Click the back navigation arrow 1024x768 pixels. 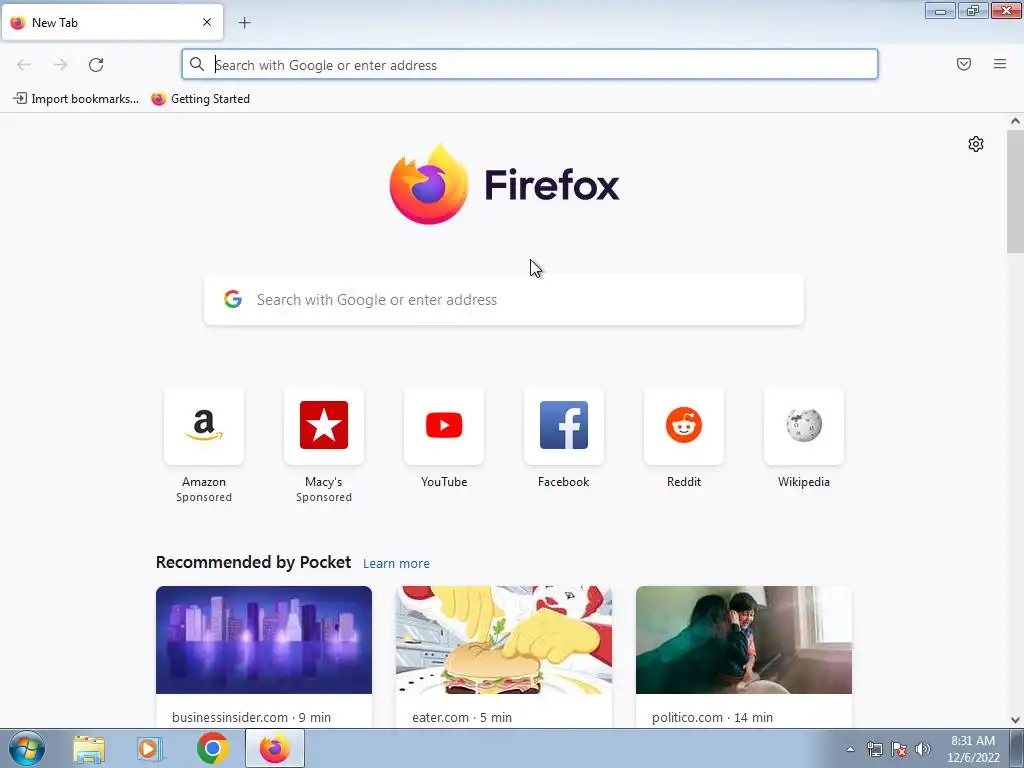pos(24,65)
